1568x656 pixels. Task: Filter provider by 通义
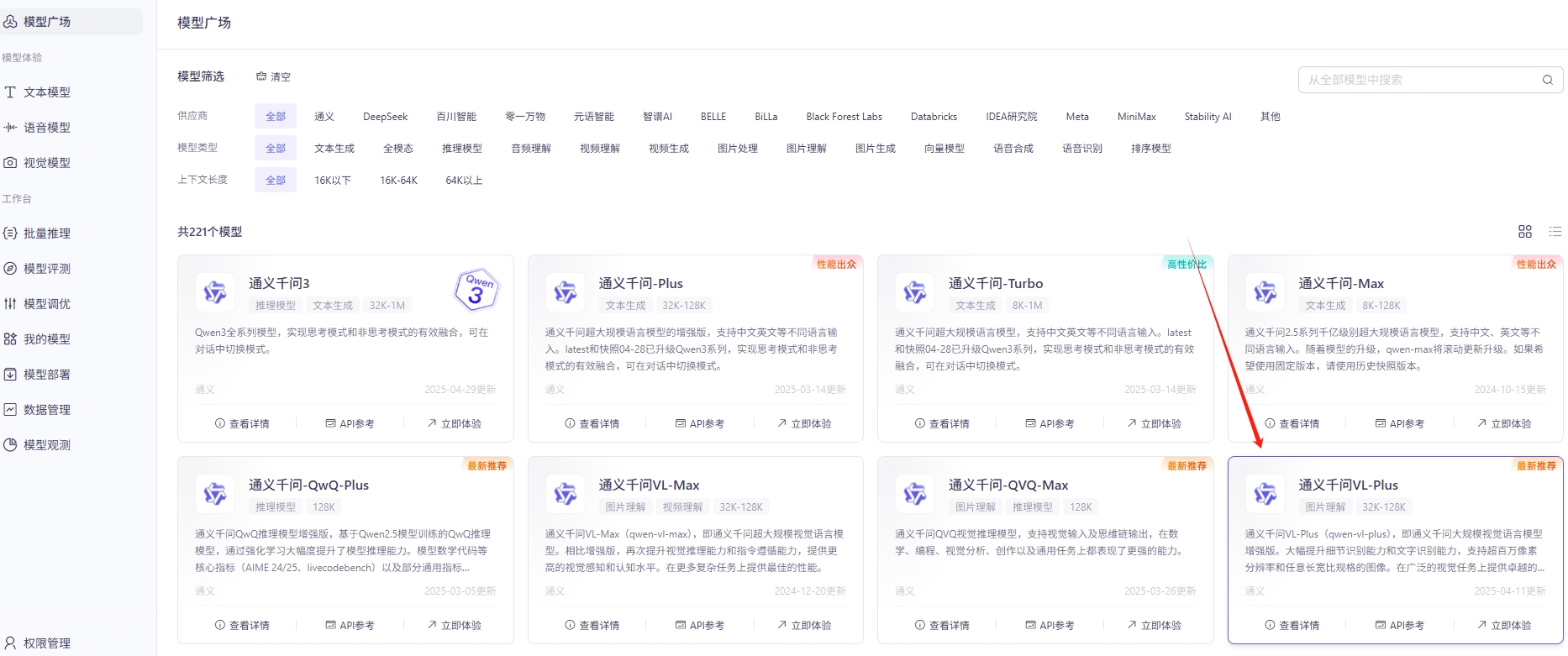tap(324, 117)
